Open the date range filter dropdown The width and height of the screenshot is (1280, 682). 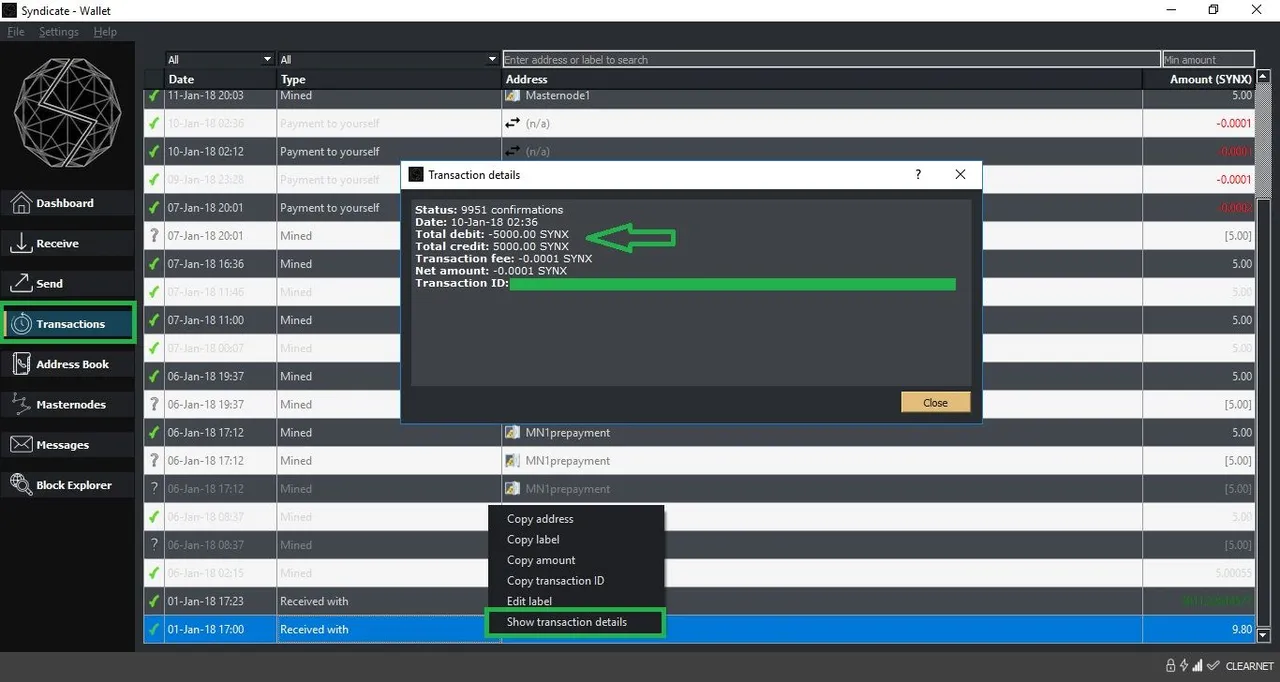click(220, 60)
